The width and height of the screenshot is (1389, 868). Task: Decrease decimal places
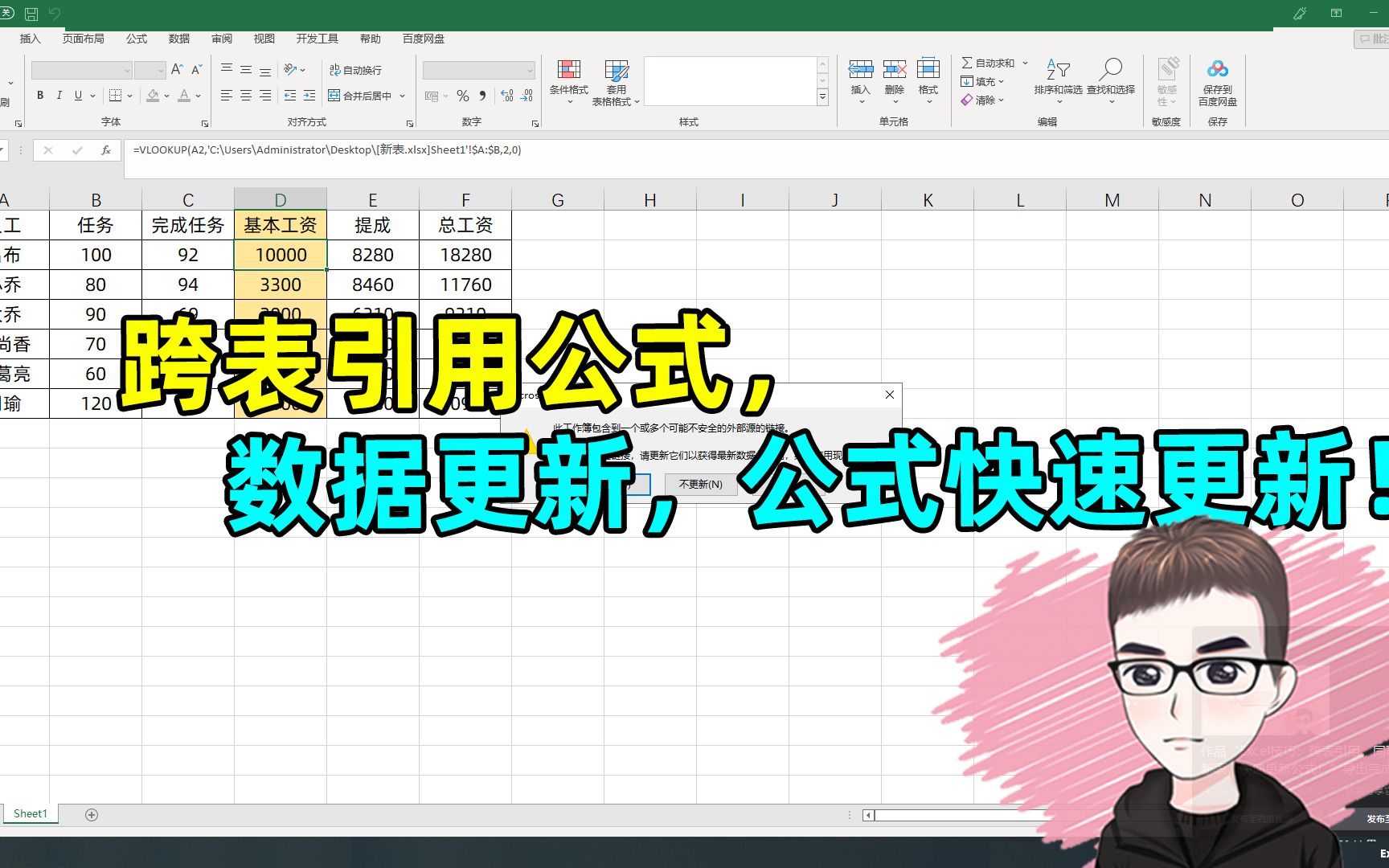click(x=527, y=96)
